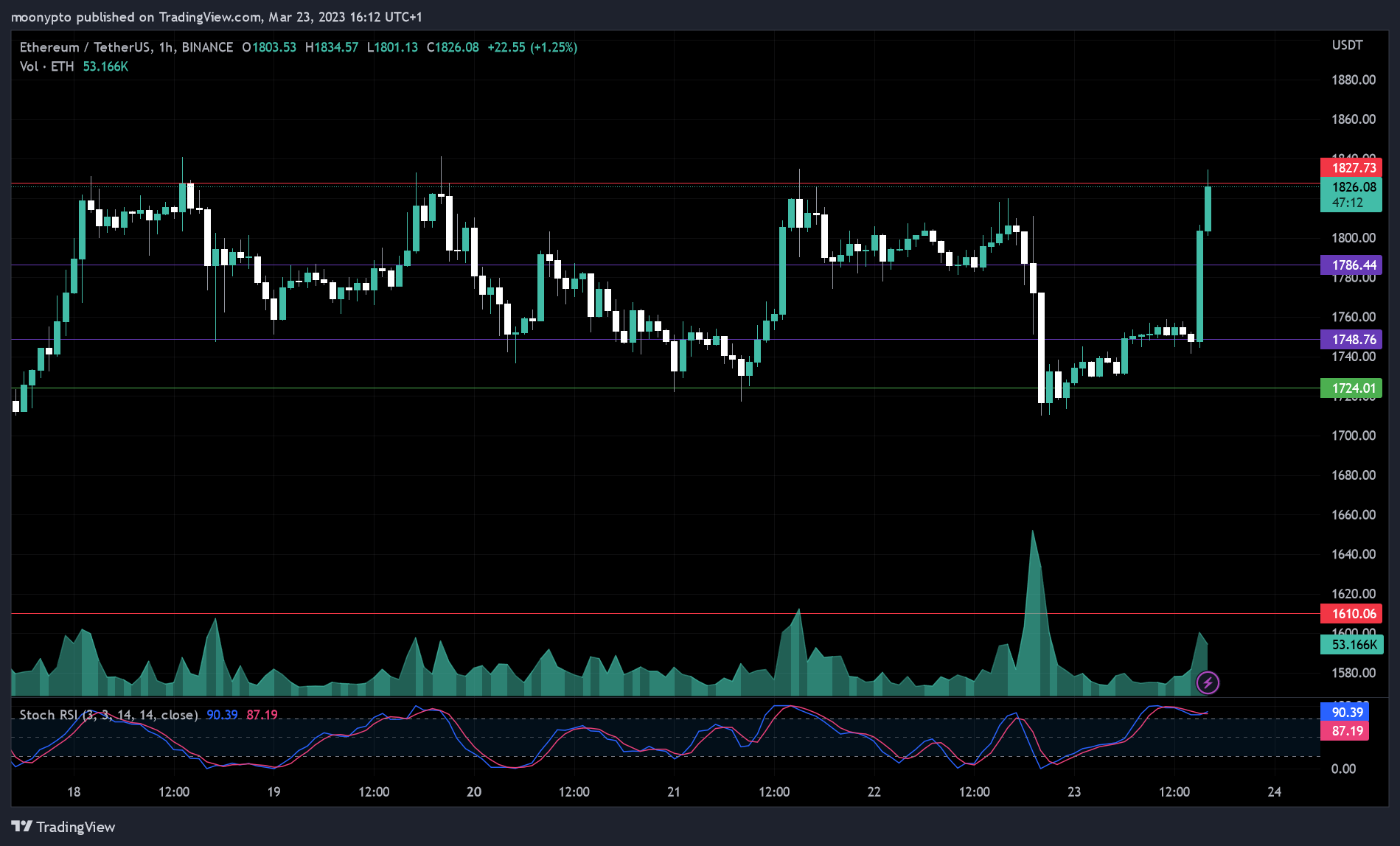Click the TradingView logo at bottom left
1400x846 pixels.
63,827
